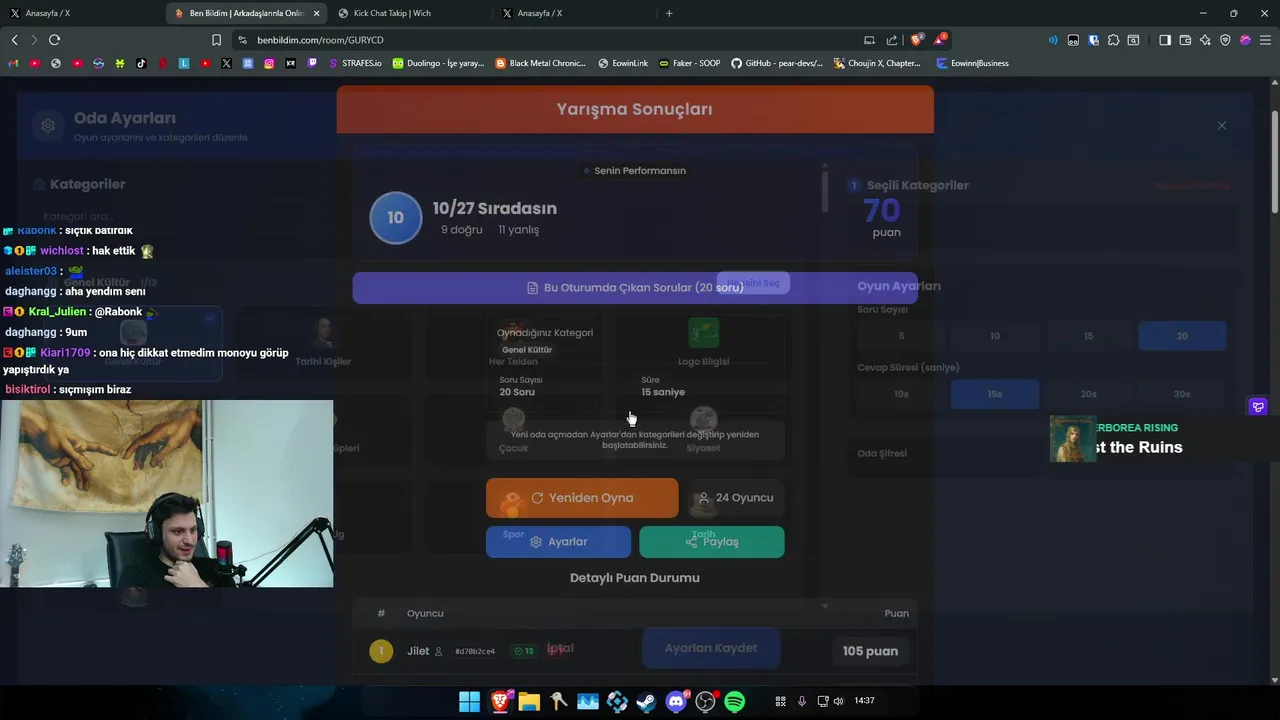Click the gear icon beside Oda Ayarları
Viewport: 1280px width, 720px height.
(x=47, y=126)
